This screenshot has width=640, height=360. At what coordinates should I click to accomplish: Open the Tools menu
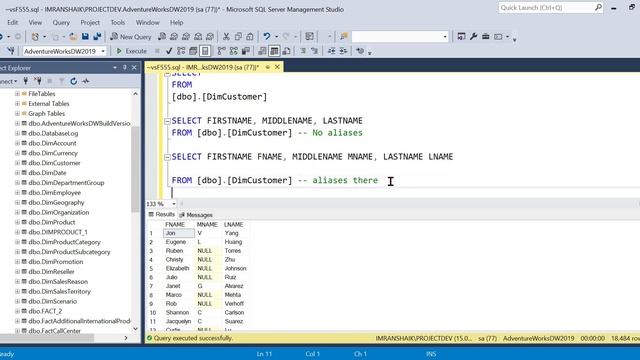coord(118,22)
